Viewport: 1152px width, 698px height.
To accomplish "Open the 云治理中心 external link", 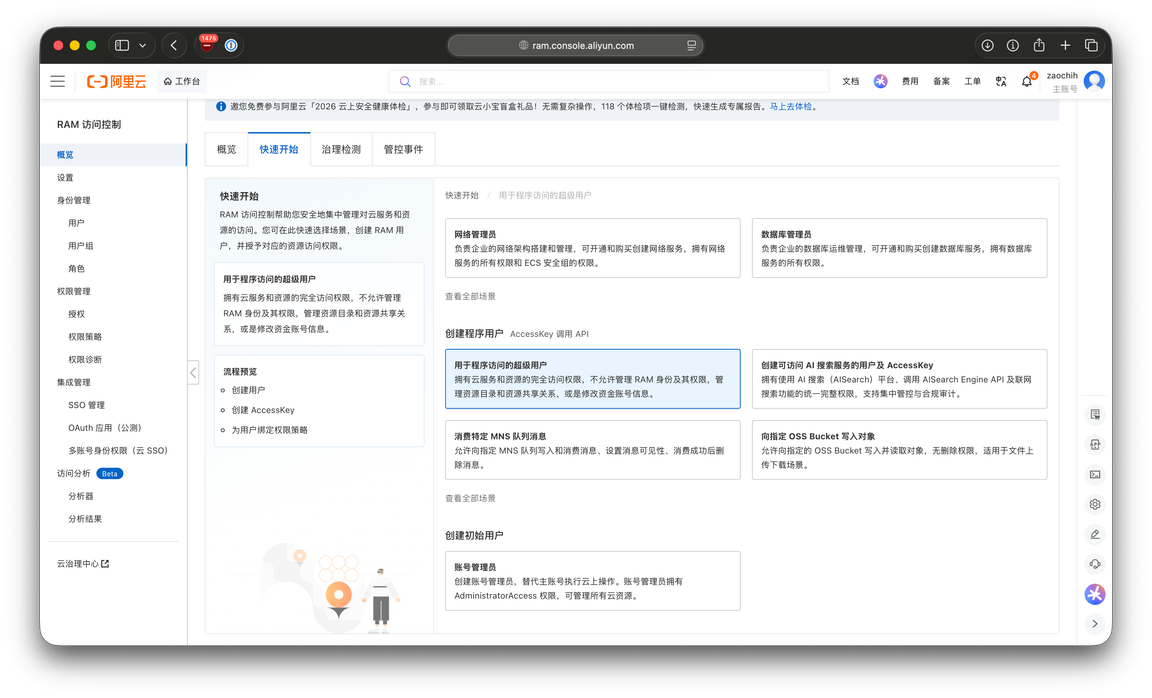I will click(83, 564).
